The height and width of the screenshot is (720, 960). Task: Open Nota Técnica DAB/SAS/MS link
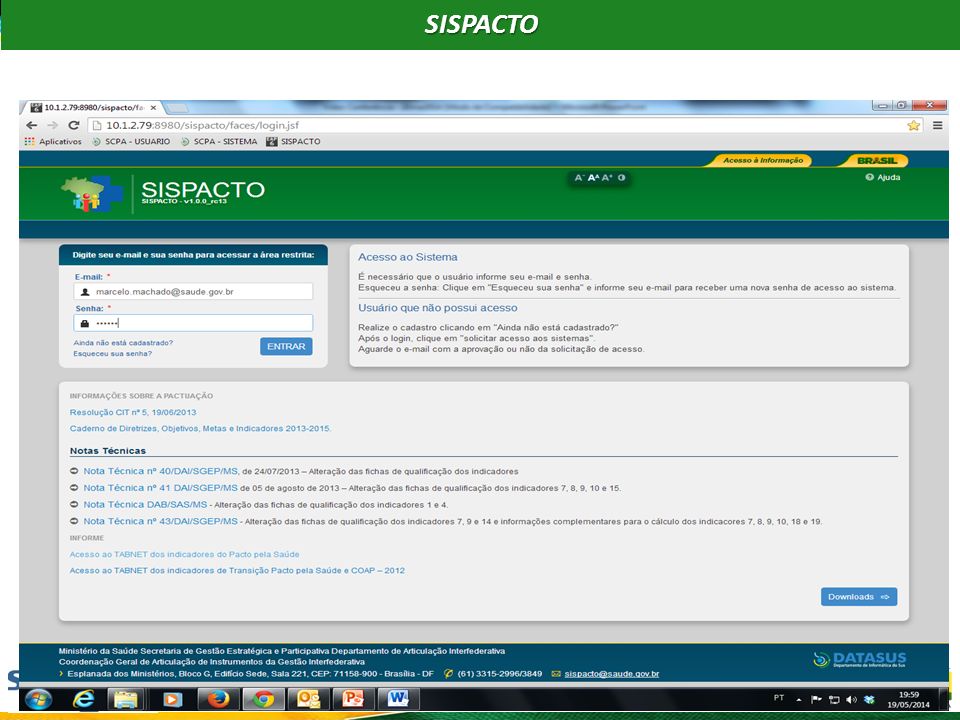tap(145, 504)
